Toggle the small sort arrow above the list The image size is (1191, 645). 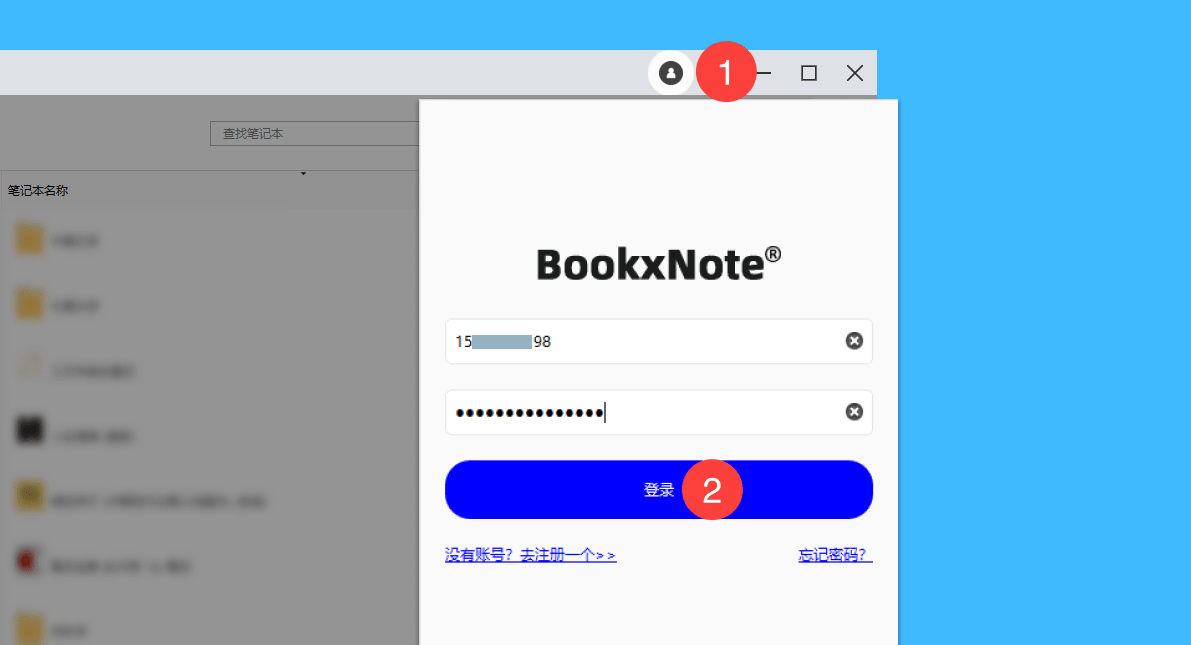point(303,174)
